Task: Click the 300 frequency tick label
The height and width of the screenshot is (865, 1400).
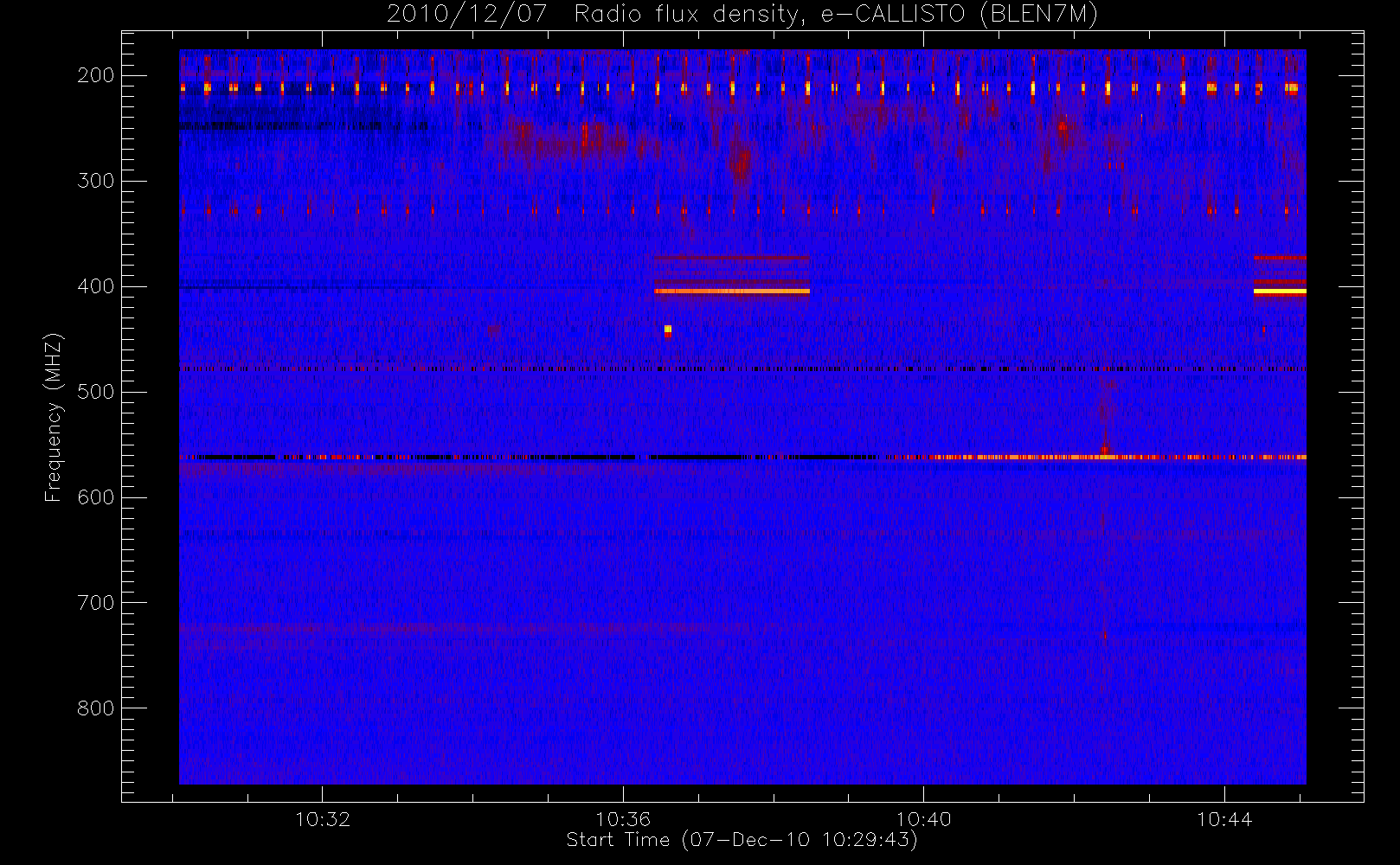Action: click(96, 181)
